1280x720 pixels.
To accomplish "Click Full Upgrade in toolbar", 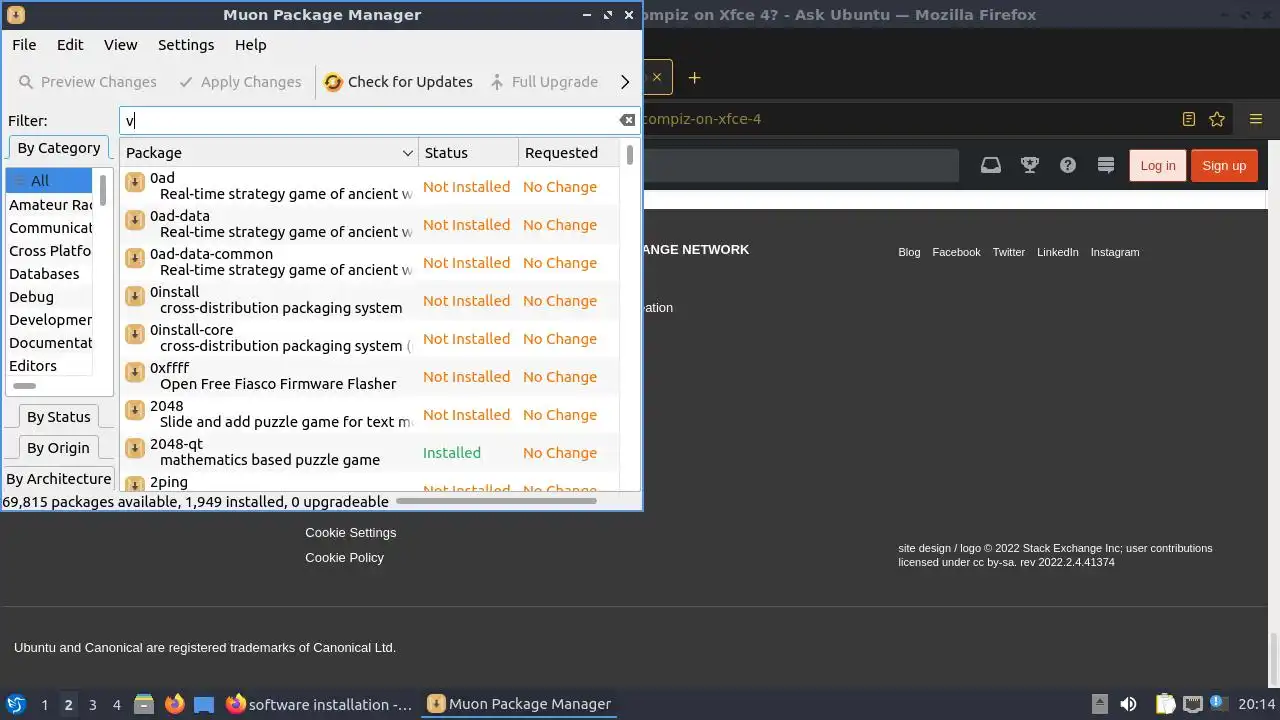I will [x=544, y=82].
